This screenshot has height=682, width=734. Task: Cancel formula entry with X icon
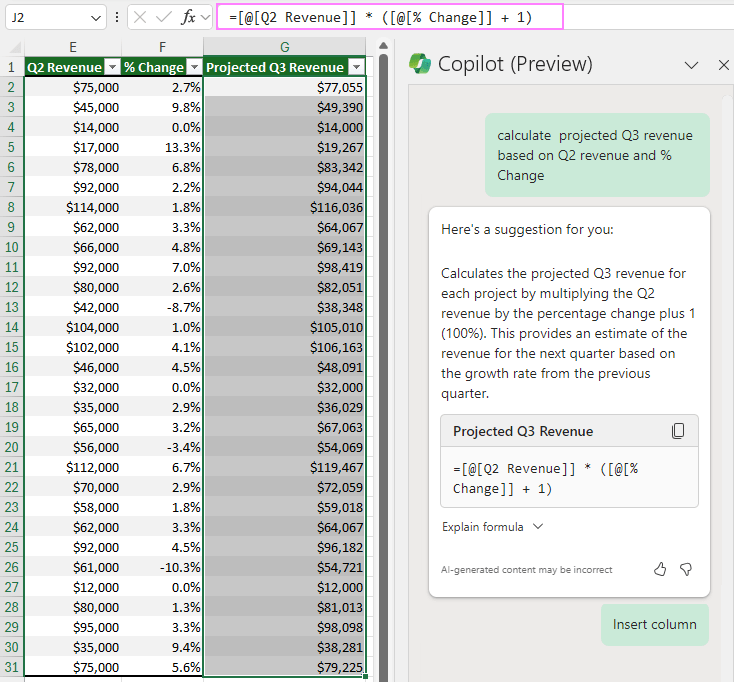tap(139, 17)
